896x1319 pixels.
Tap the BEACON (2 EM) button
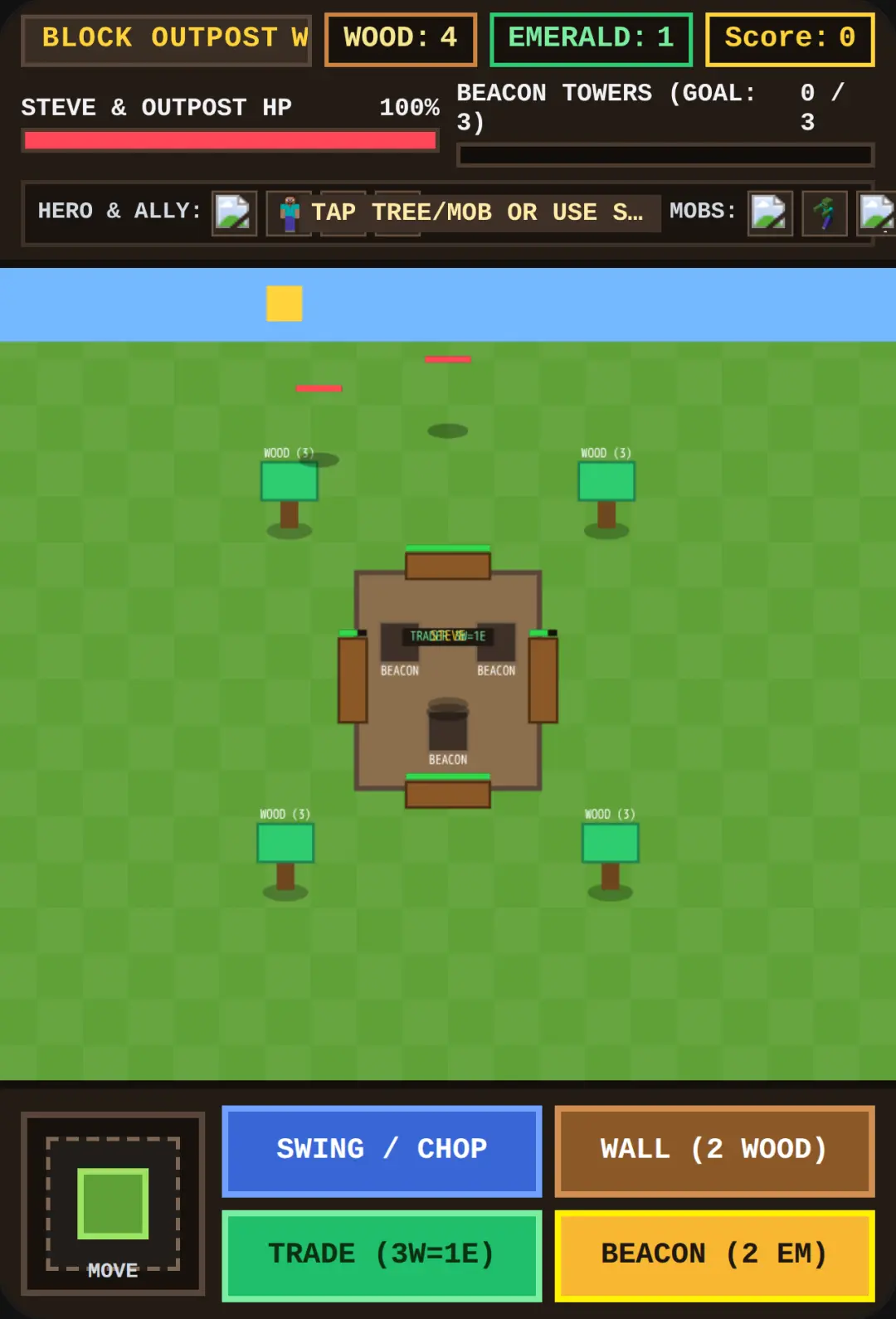[714, 1255]
